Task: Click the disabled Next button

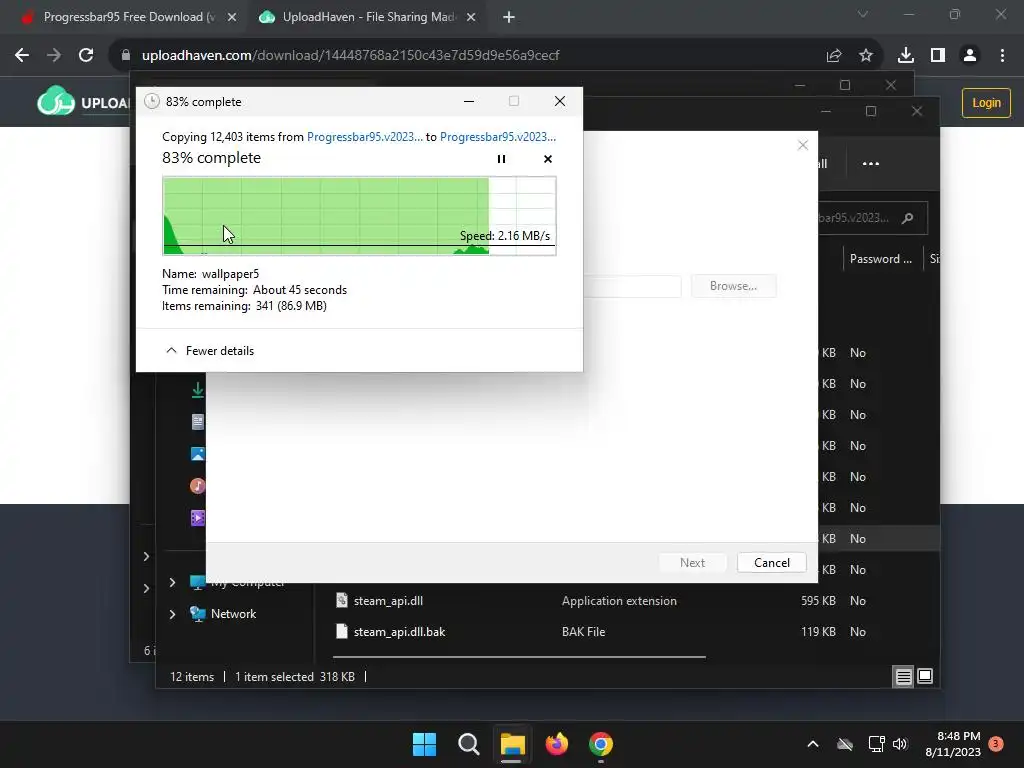Action: point(692,563)
